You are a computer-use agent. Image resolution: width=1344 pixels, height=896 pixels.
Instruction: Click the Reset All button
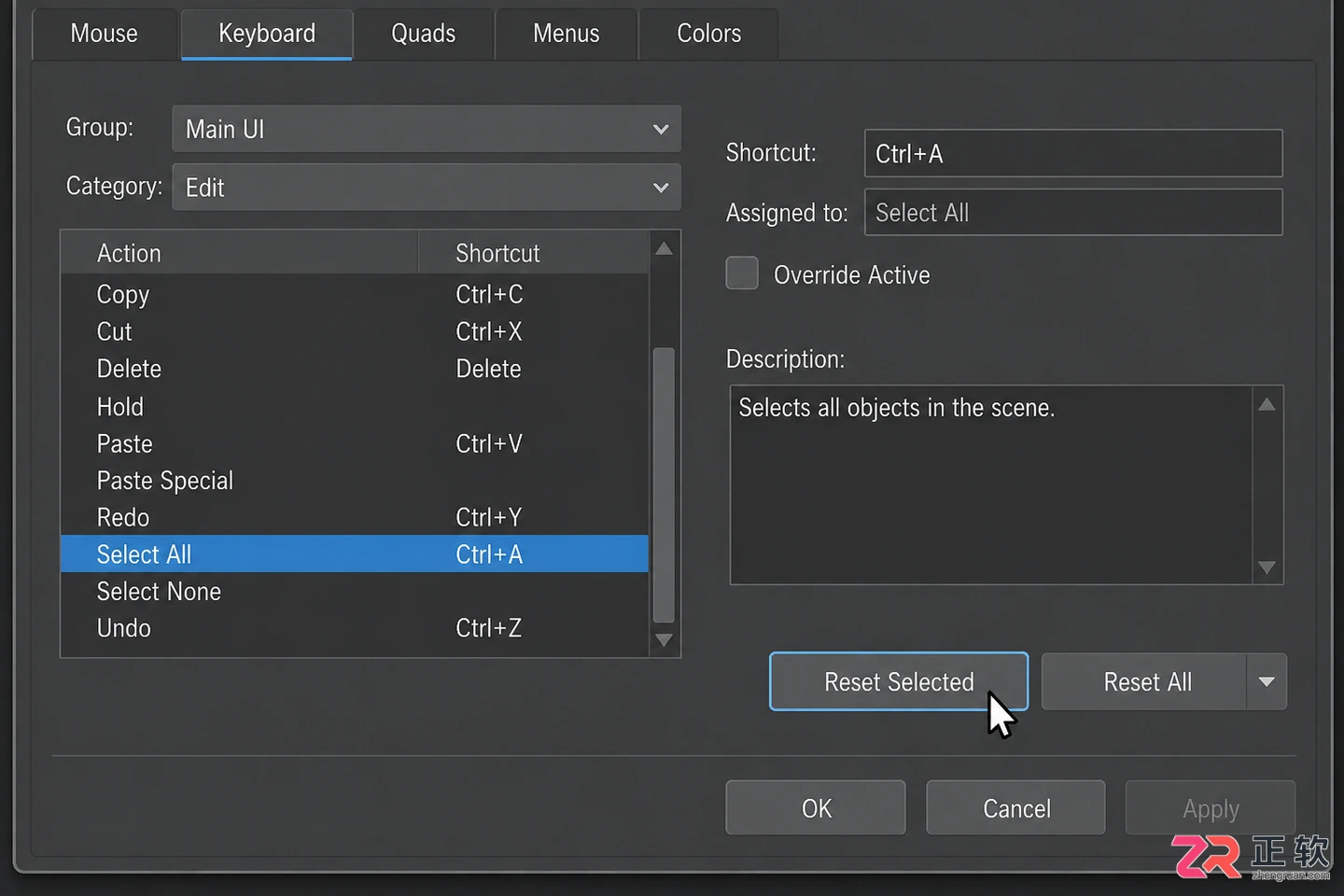(x=1144, y=682)
